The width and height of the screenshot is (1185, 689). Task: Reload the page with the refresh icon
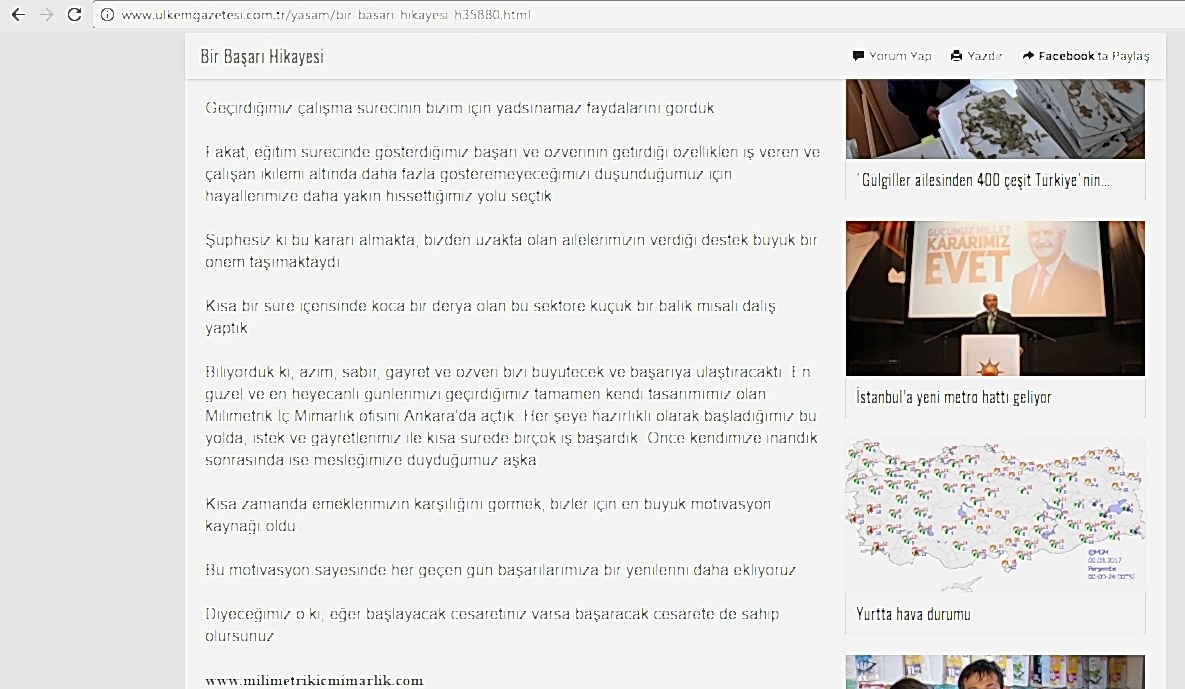(x=74, y=14)
